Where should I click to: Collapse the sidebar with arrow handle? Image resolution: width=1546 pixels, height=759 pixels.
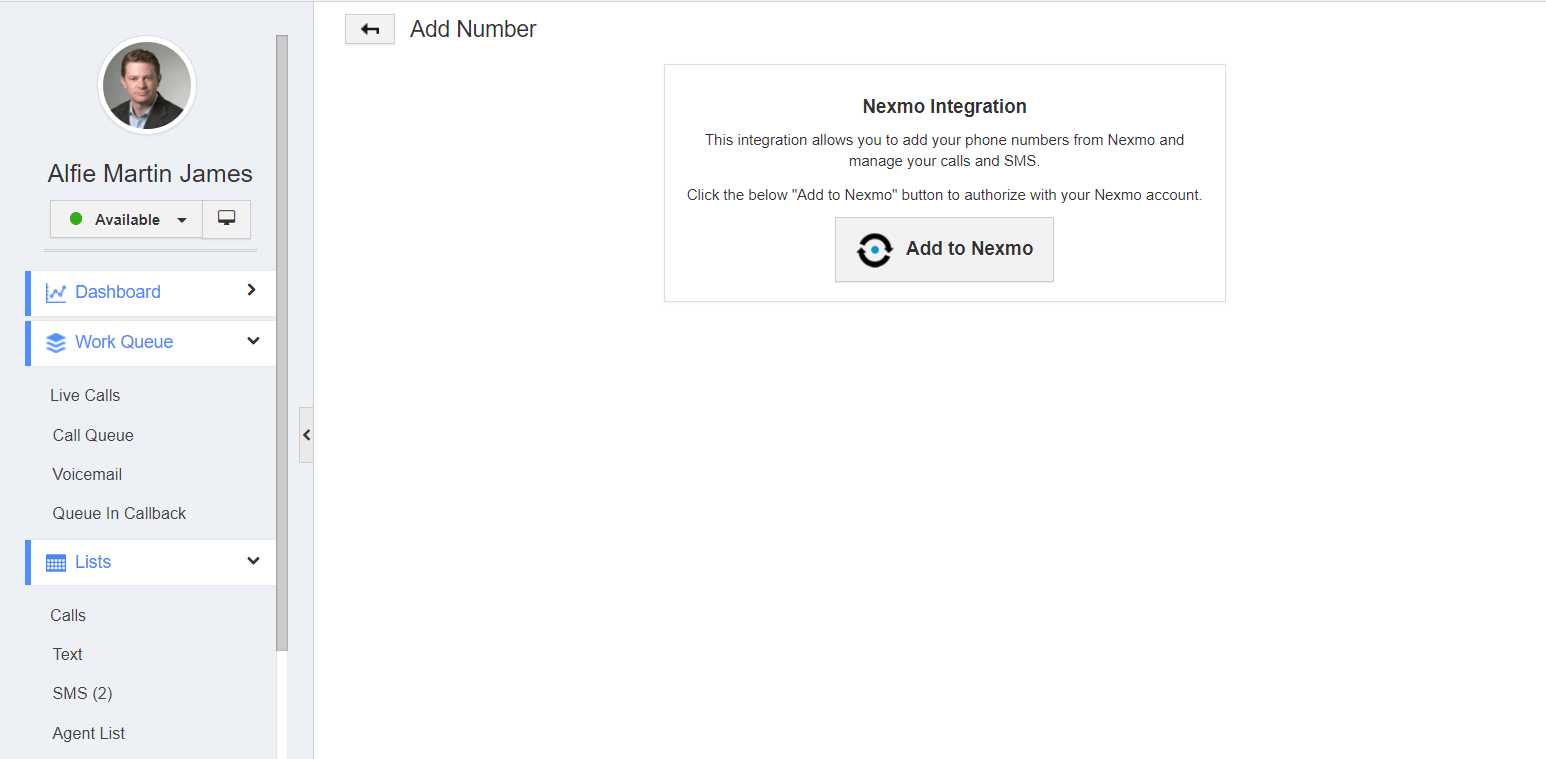306,435
